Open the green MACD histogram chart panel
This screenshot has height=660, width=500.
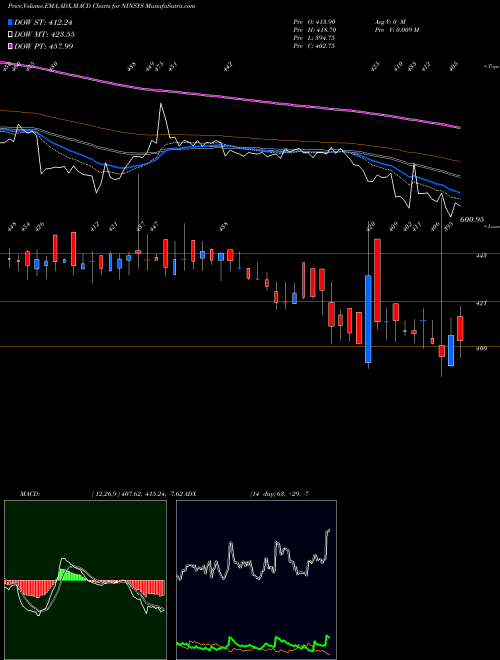pyautogui.click(x=85, y=580)
